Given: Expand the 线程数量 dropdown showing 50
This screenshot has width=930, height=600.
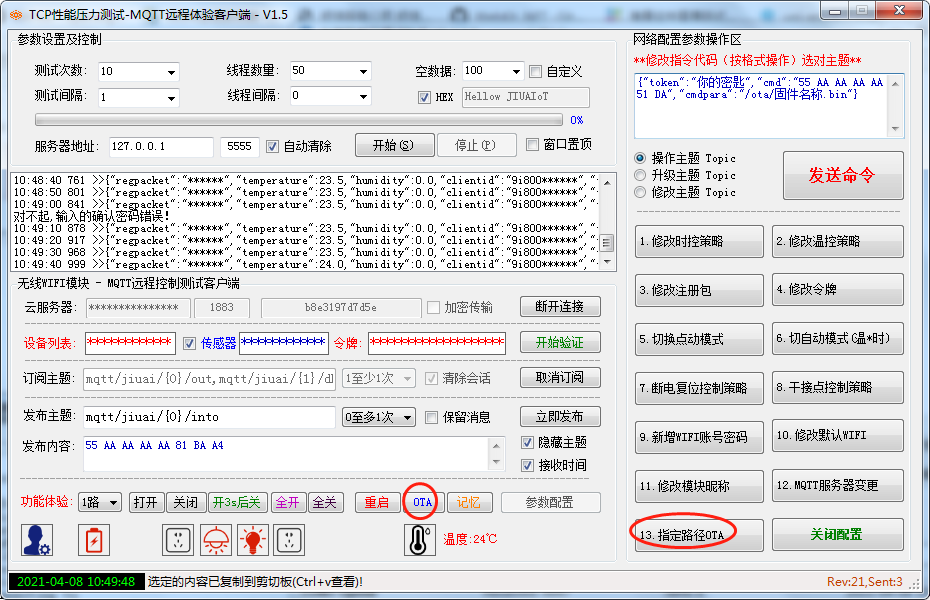Looking at the screenshot, I should click(x=330, y=71).
